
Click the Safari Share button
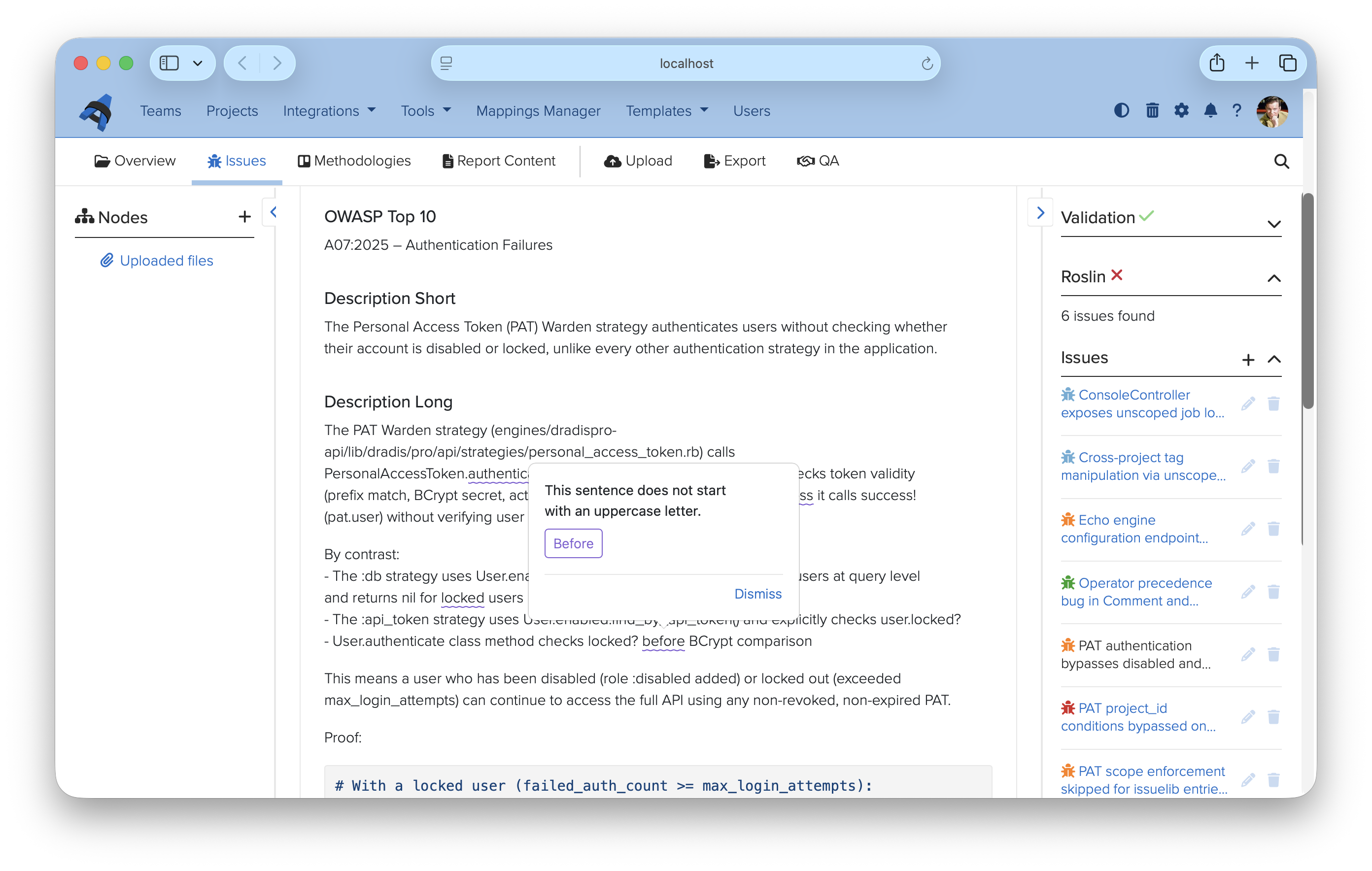[1217, 63]
